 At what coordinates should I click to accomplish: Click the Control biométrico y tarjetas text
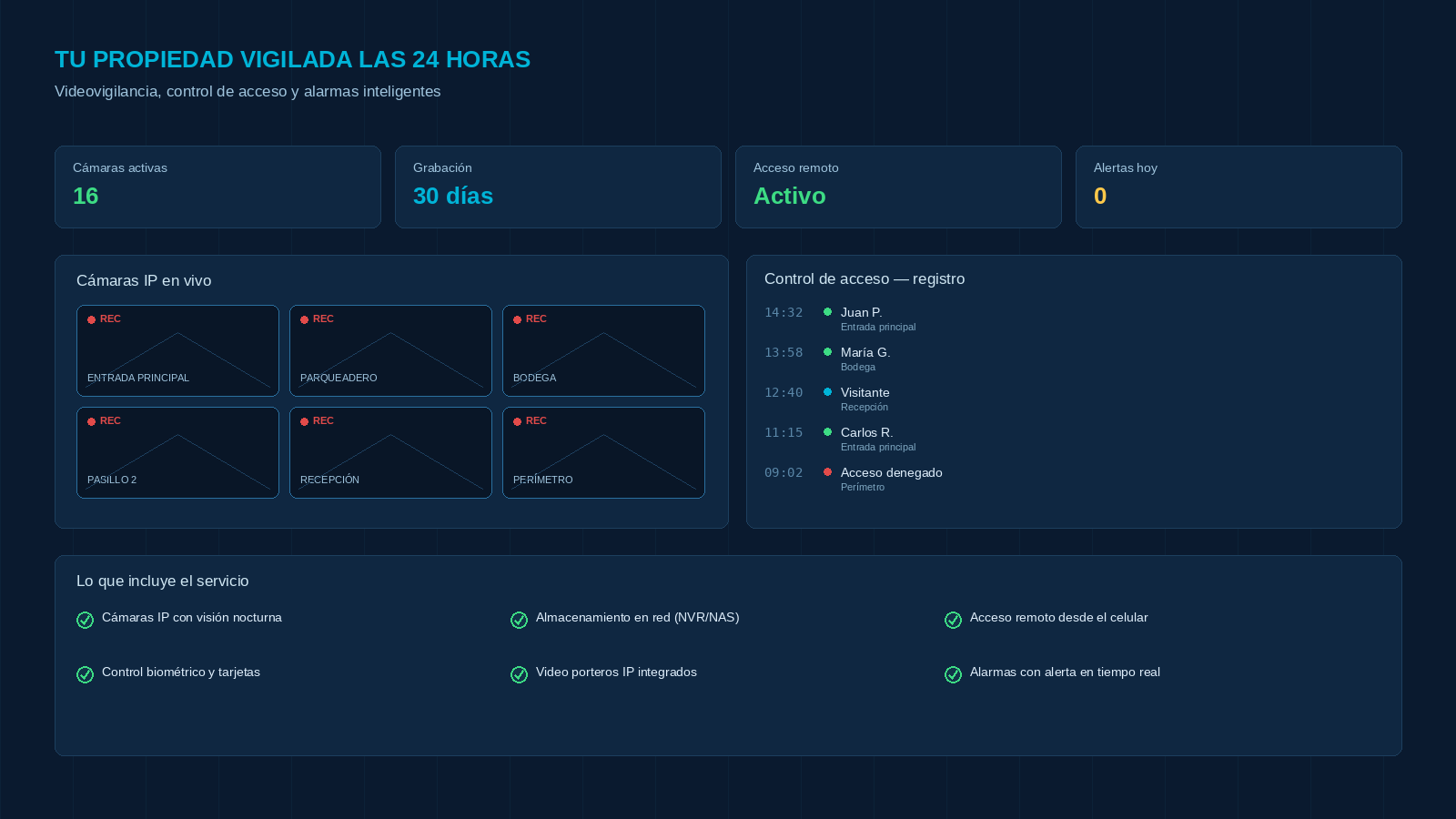[181, 672]
